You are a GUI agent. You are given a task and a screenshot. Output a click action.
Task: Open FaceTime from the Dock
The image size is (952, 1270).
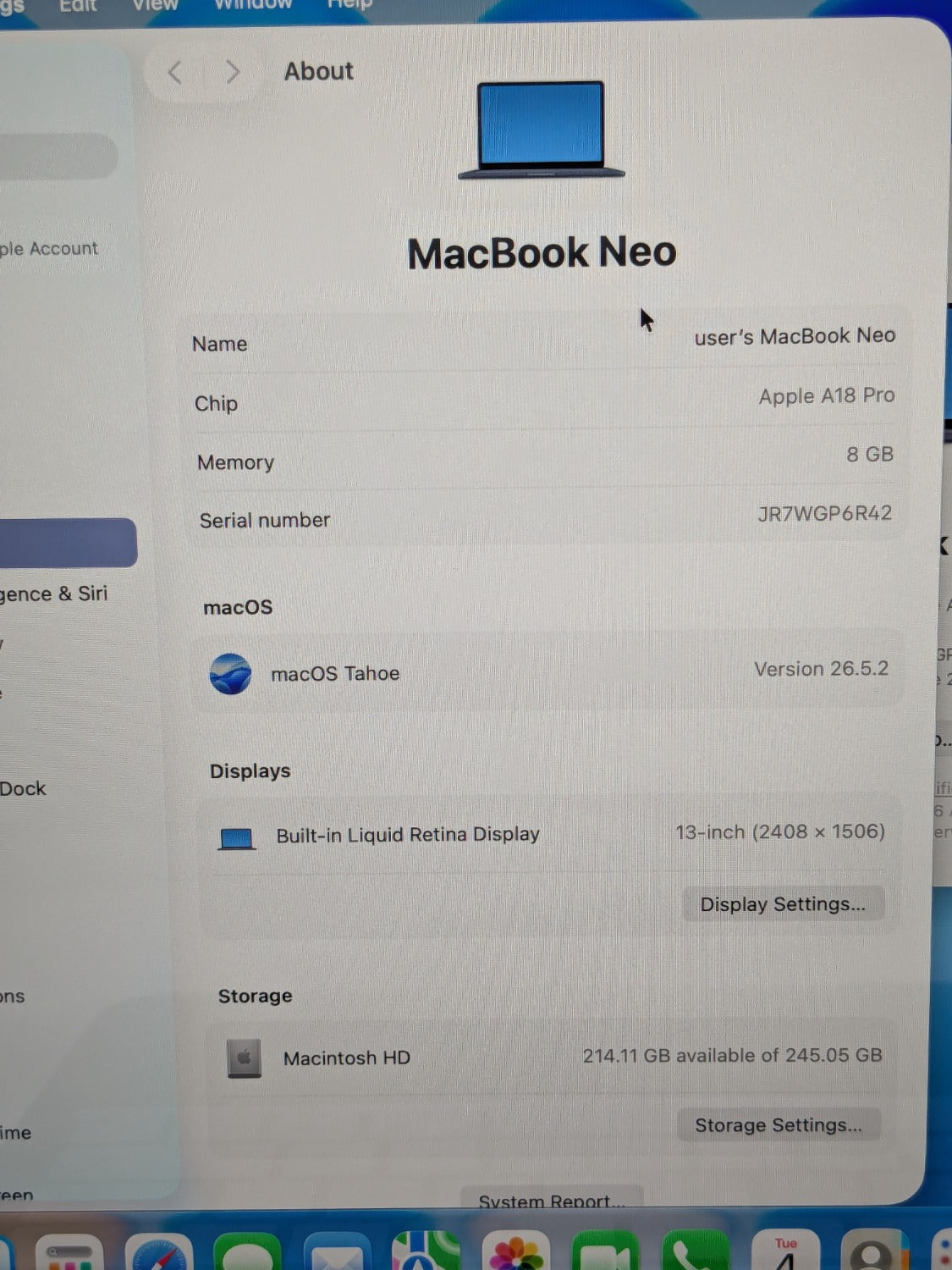[x=606, y=1251]
